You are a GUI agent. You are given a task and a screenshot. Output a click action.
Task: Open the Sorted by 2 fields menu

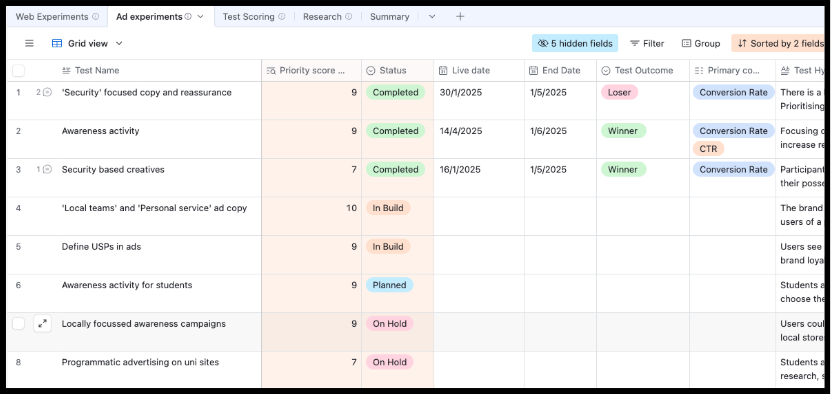point(779,44)
